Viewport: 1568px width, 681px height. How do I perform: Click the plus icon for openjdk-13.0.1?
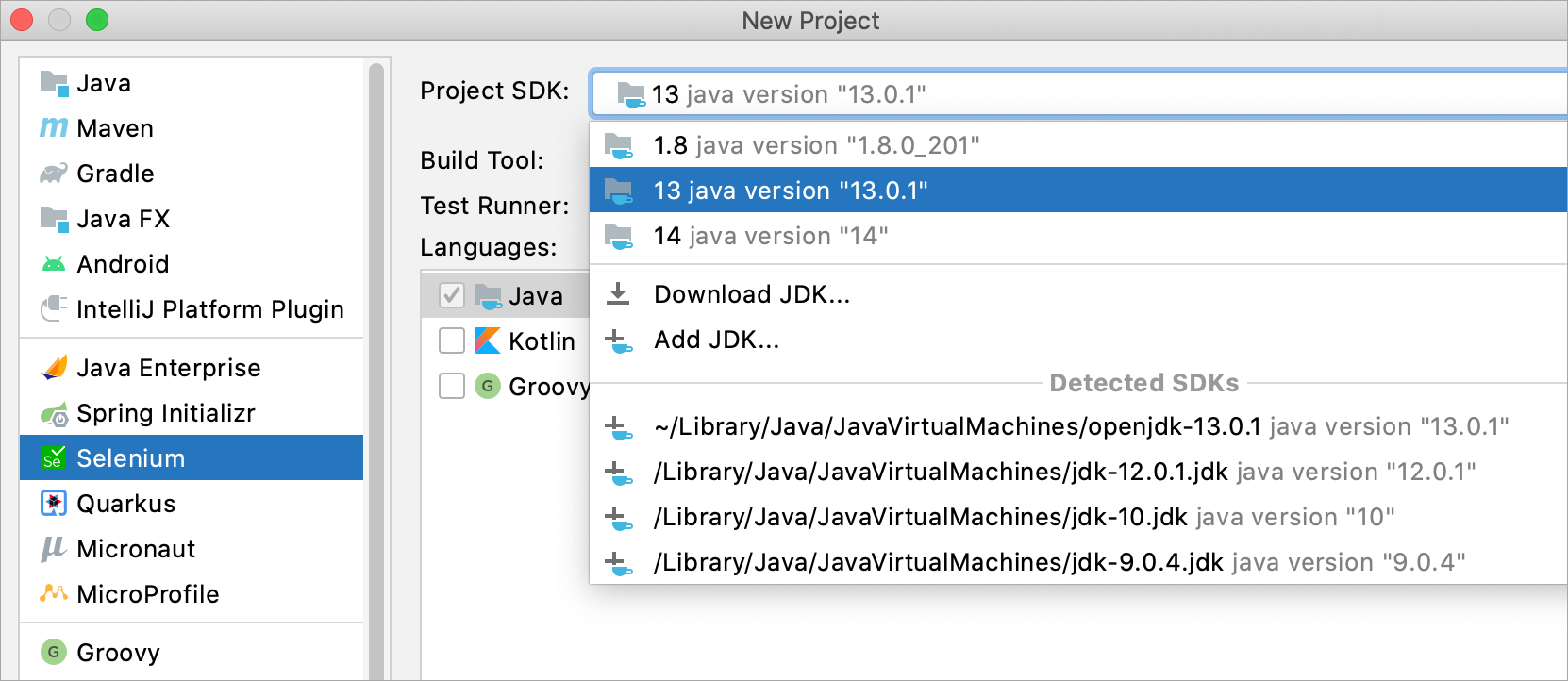(618, 428)
